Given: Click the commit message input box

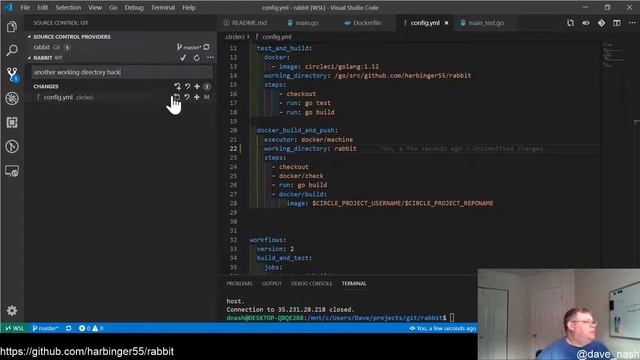Looking at the screenshot, I should (122, 72).
